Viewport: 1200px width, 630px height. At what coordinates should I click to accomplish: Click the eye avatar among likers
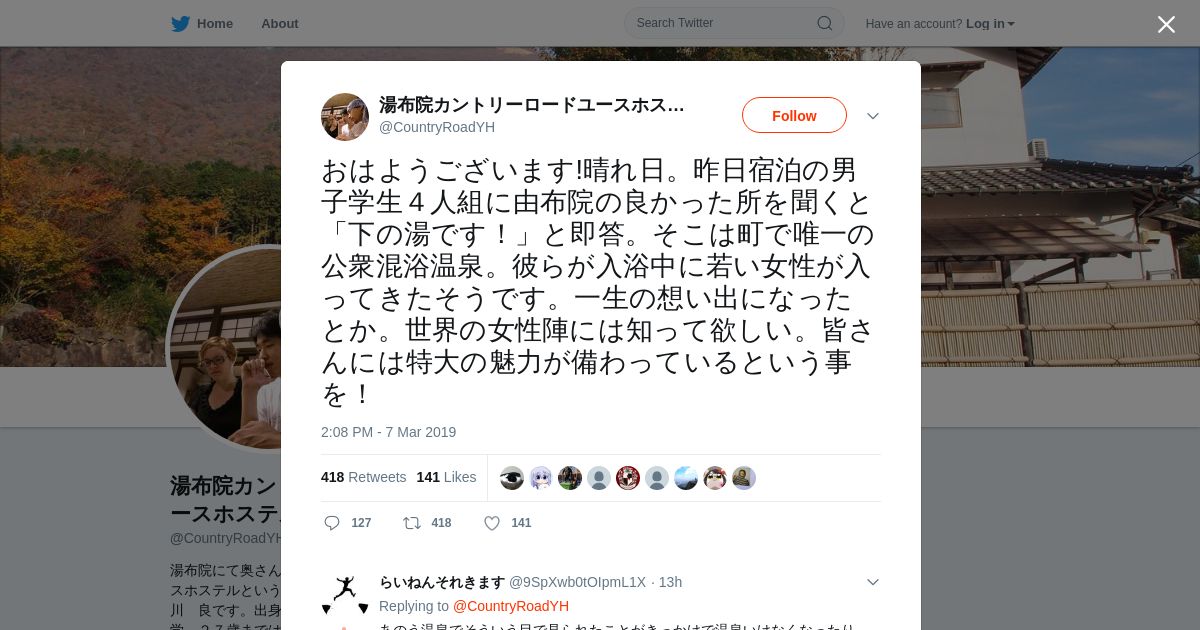click(x=512, y=478)
